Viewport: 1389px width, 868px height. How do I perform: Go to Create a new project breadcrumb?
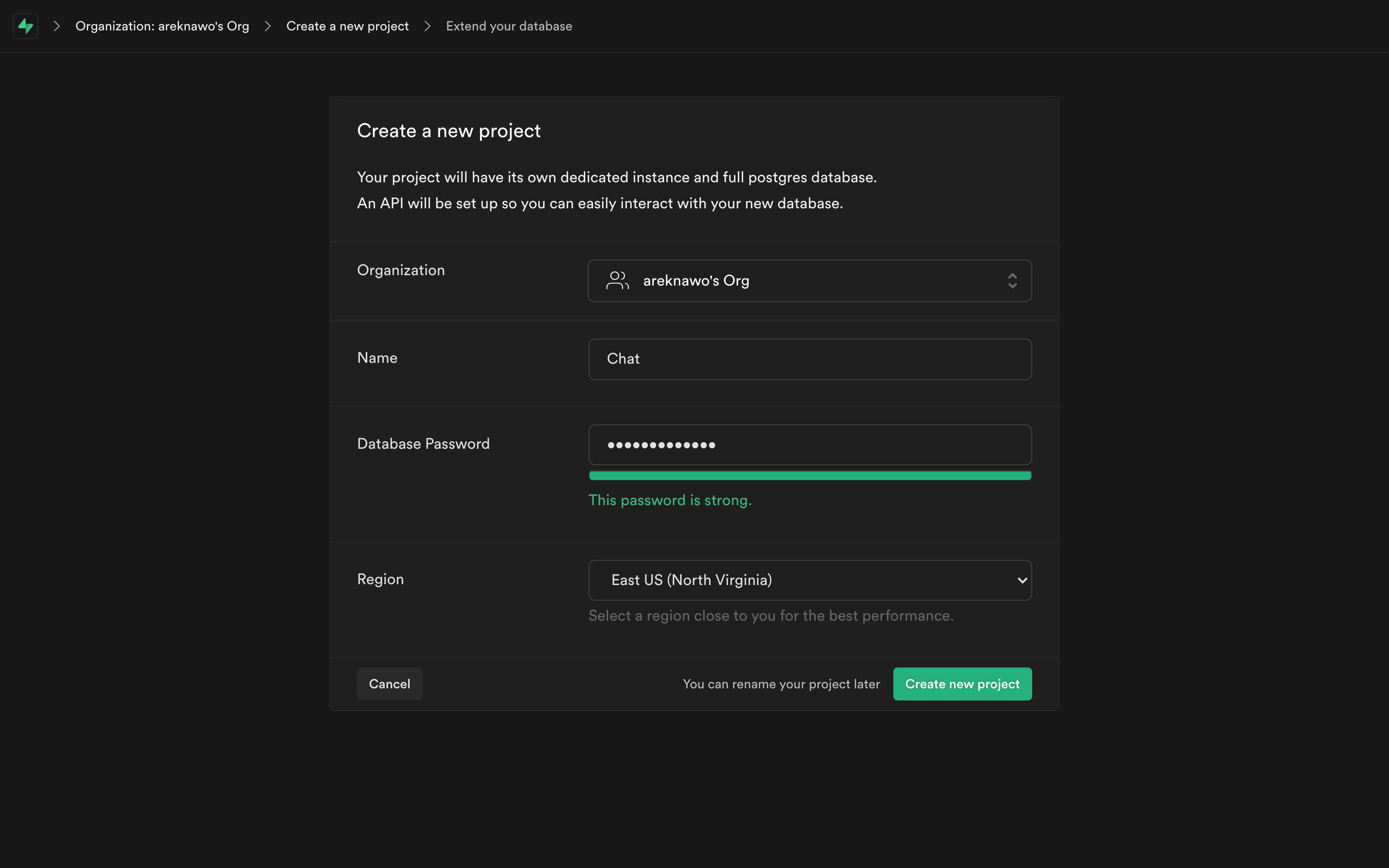coord(347,26)
